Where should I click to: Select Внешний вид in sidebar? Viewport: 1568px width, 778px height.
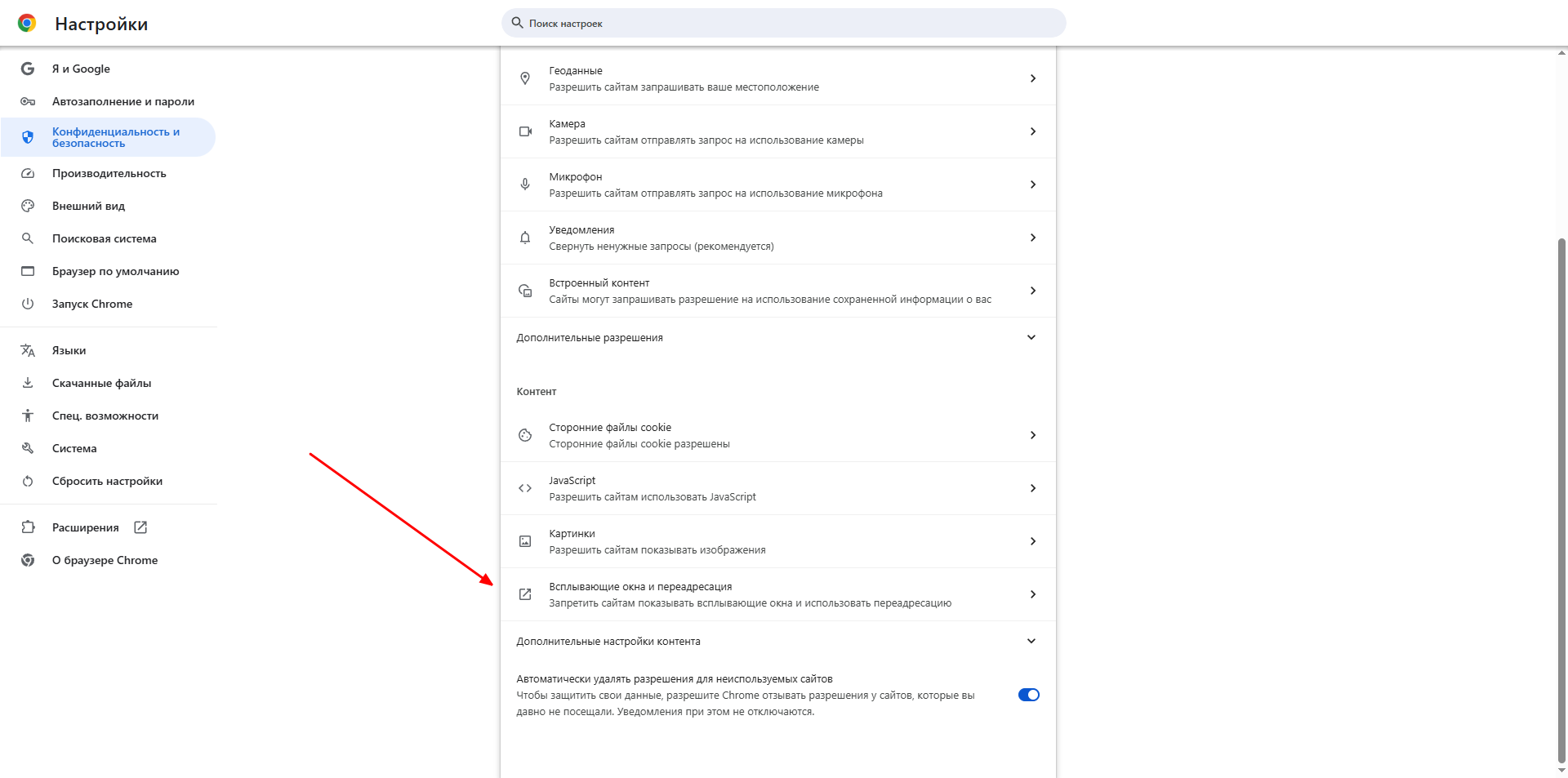click(x=88, y=206)
